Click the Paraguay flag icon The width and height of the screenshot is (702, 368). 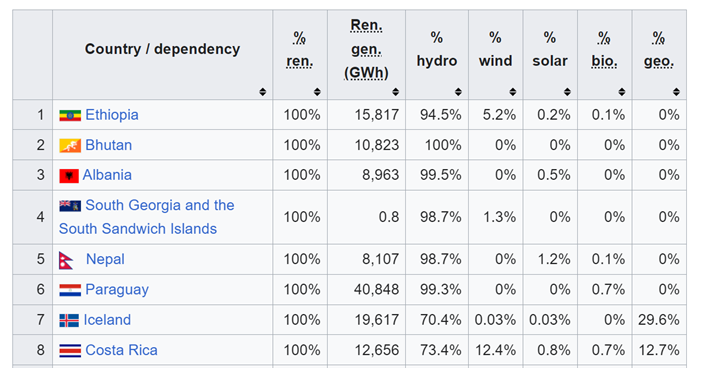click(70, 290)
